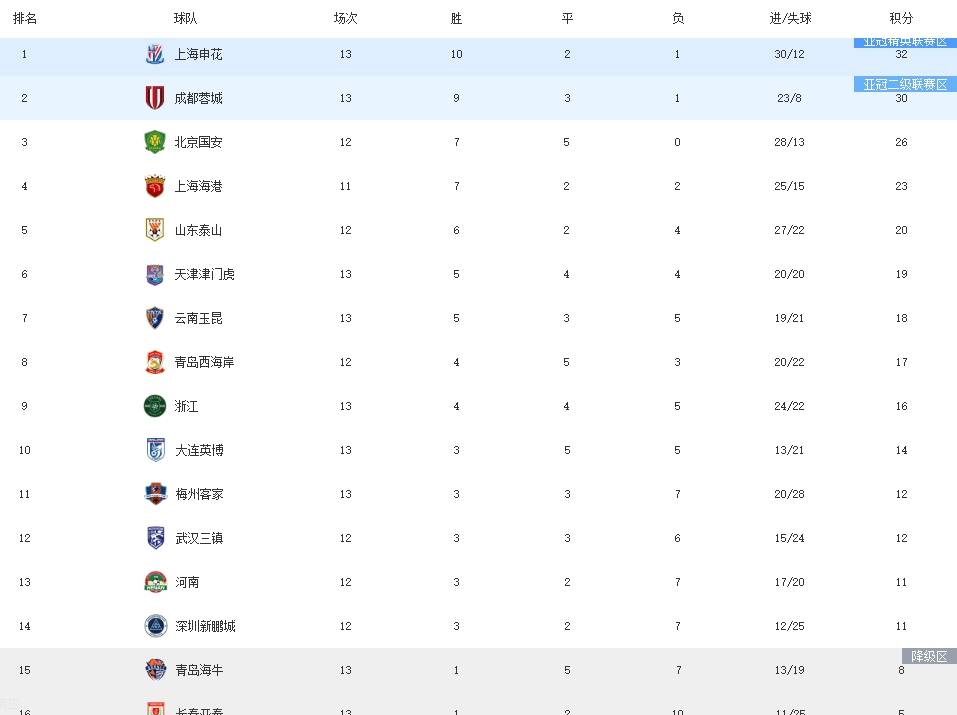The image size is (957, 715).
Task: Open the Henan (河南) team name link
Action: coord(187,582)
